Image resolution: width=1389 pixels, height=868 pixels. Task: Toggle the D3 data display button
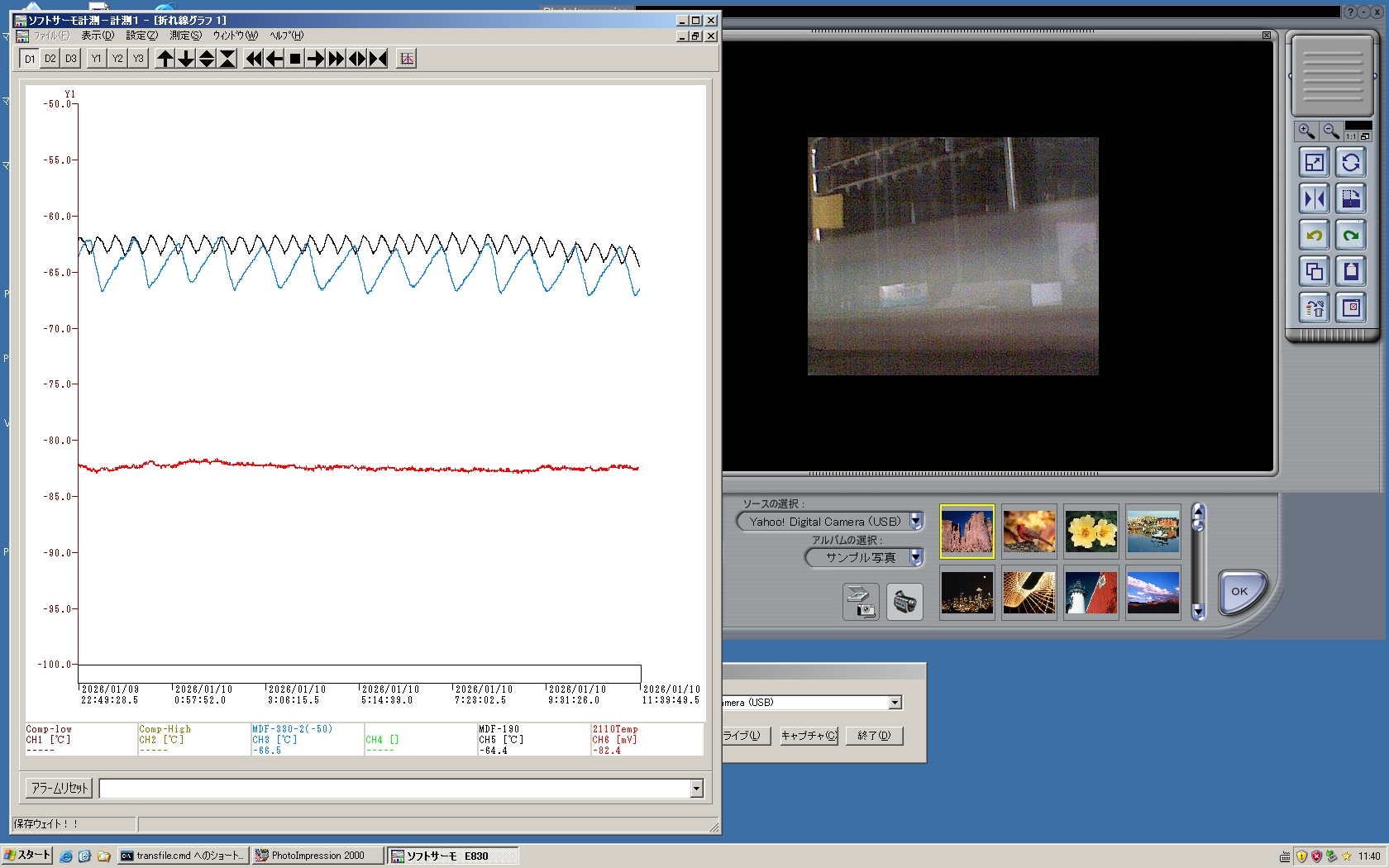[x=71, y=59]
